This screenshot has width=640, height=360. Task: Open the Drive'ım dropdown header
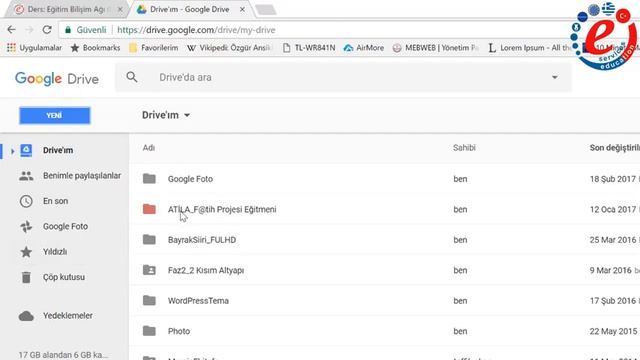166,115
